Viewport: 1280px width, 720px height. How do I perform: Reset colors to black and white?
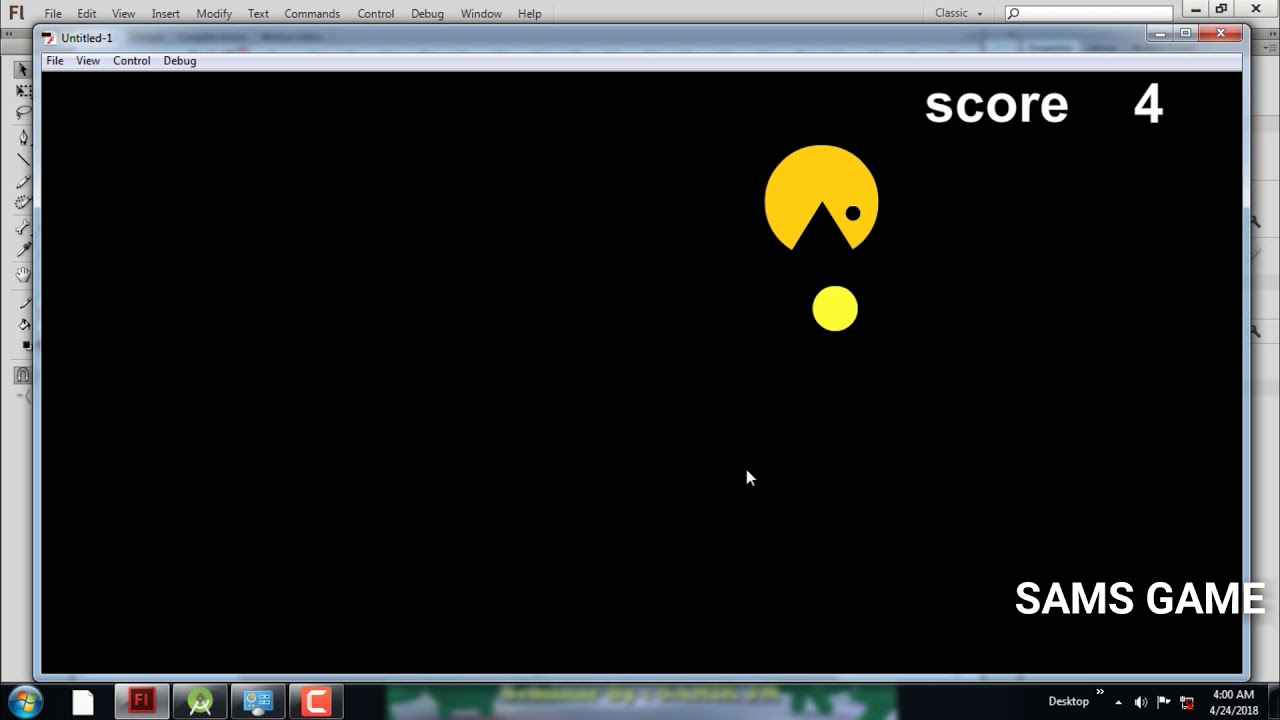pyautogui.click(x=26, y=346)
